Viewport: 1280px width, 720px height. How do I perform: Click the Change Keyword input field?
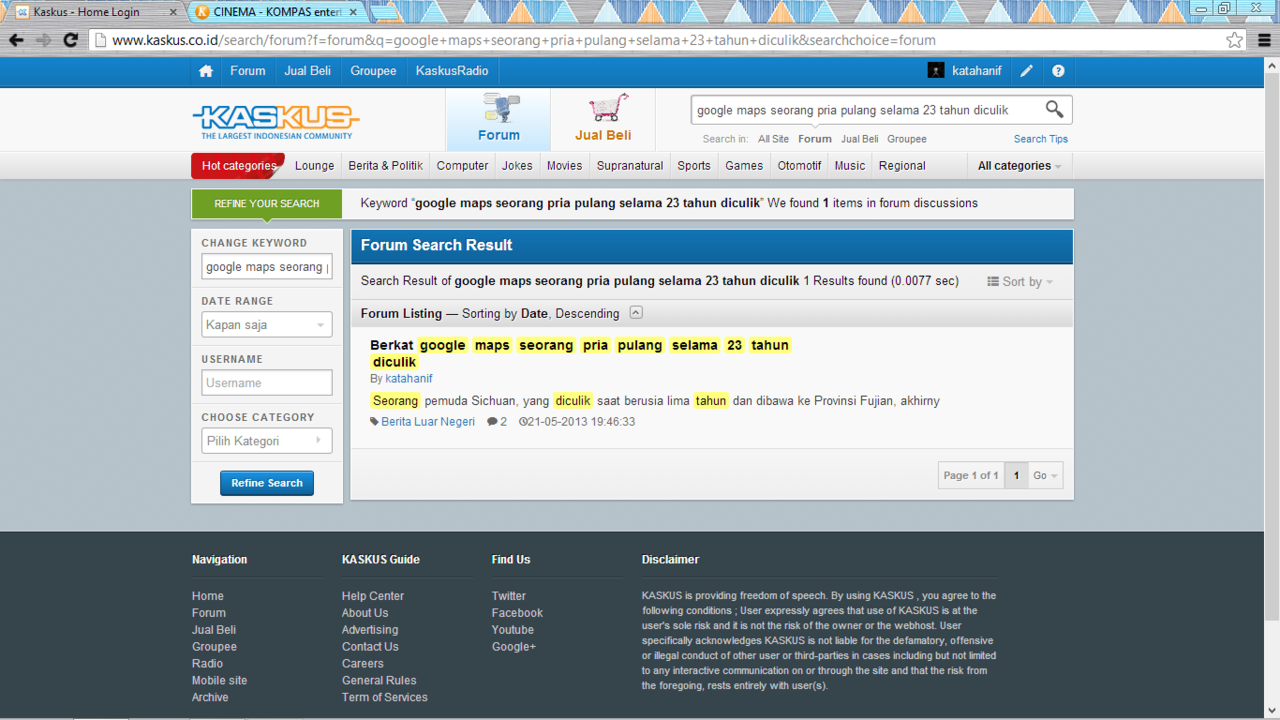tap(267, 267)
